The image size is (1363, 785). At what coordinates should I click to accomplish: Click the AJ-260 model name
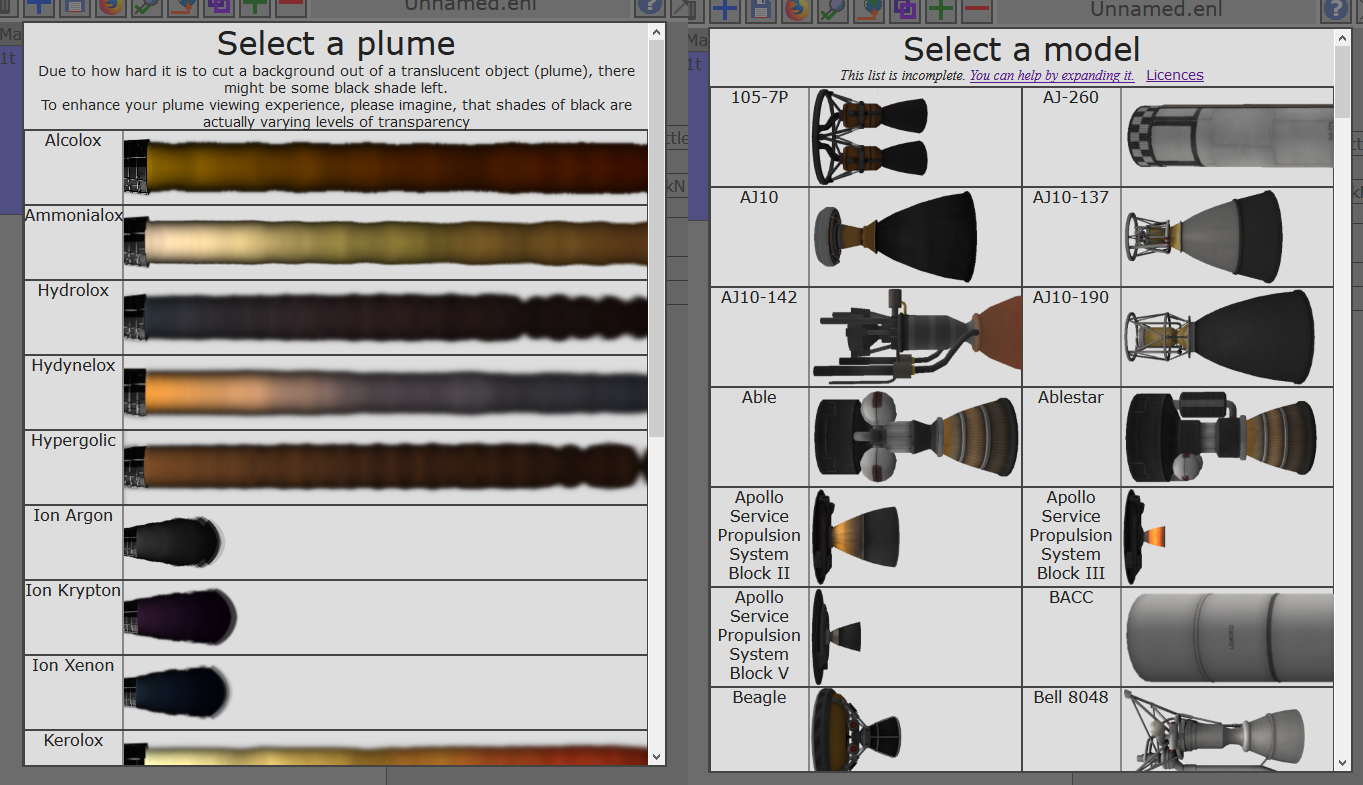(x=1071, y=98)
